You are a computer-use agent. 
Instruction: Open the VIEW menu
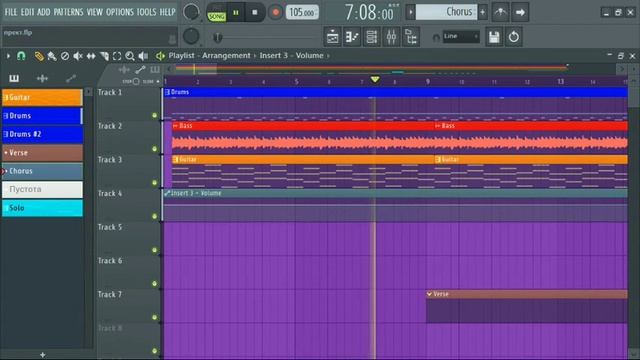click(94, 12)
